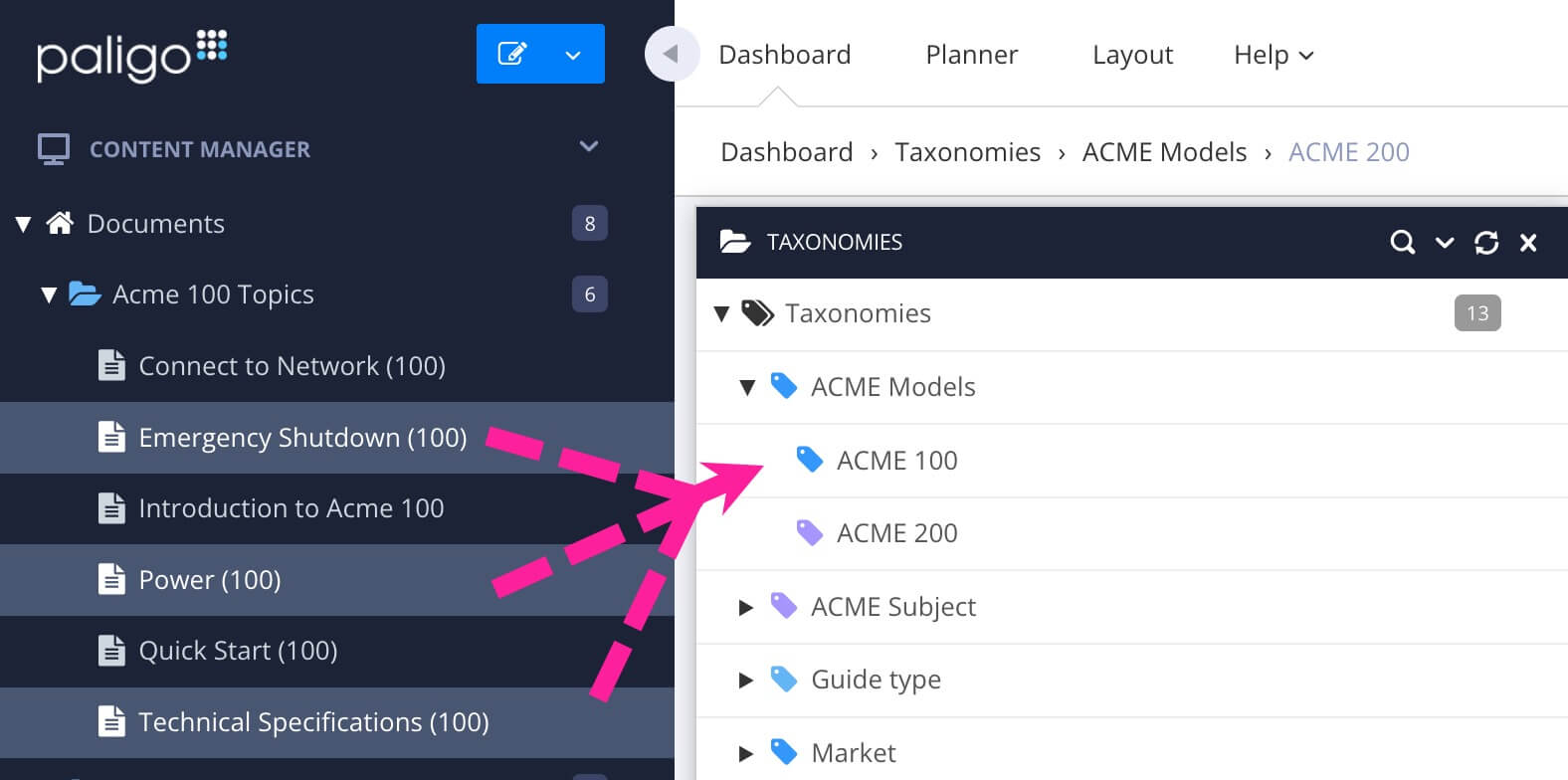Collapse the sidebar with round arrow button
This screenshot has width=1568, height=780.
pos(671,54)
